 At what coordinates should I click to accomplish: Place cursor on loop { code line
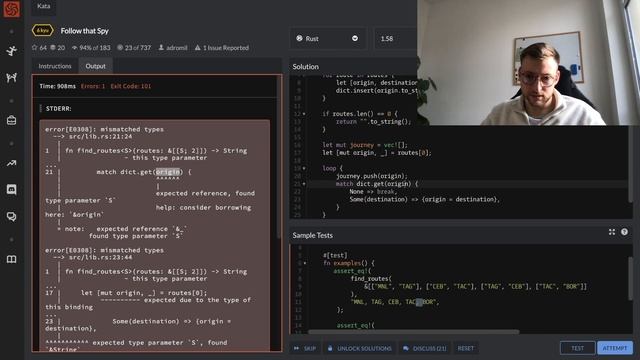click(333, 168)
